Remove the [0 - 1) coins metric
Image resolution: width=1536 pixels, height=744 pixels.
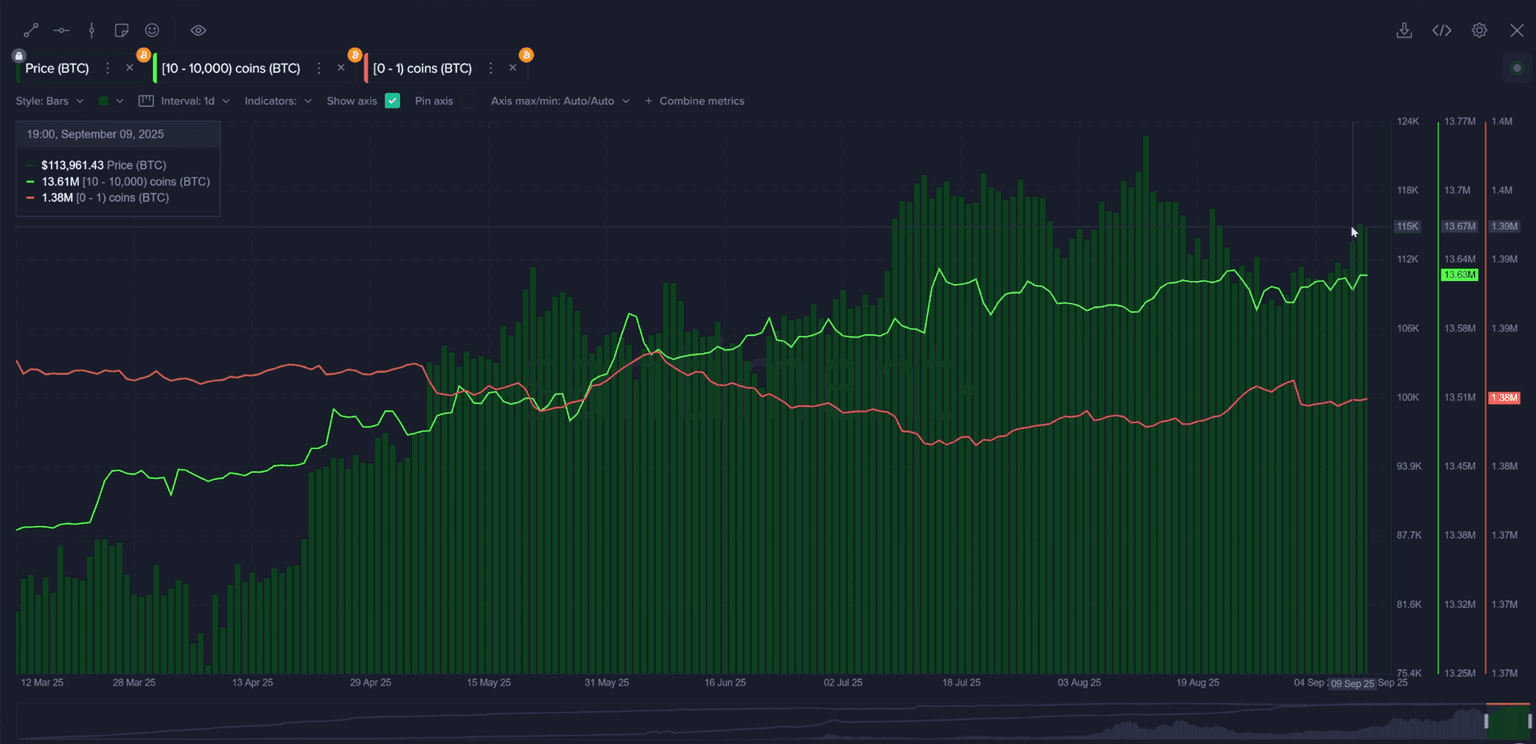(x=513, y=68)
